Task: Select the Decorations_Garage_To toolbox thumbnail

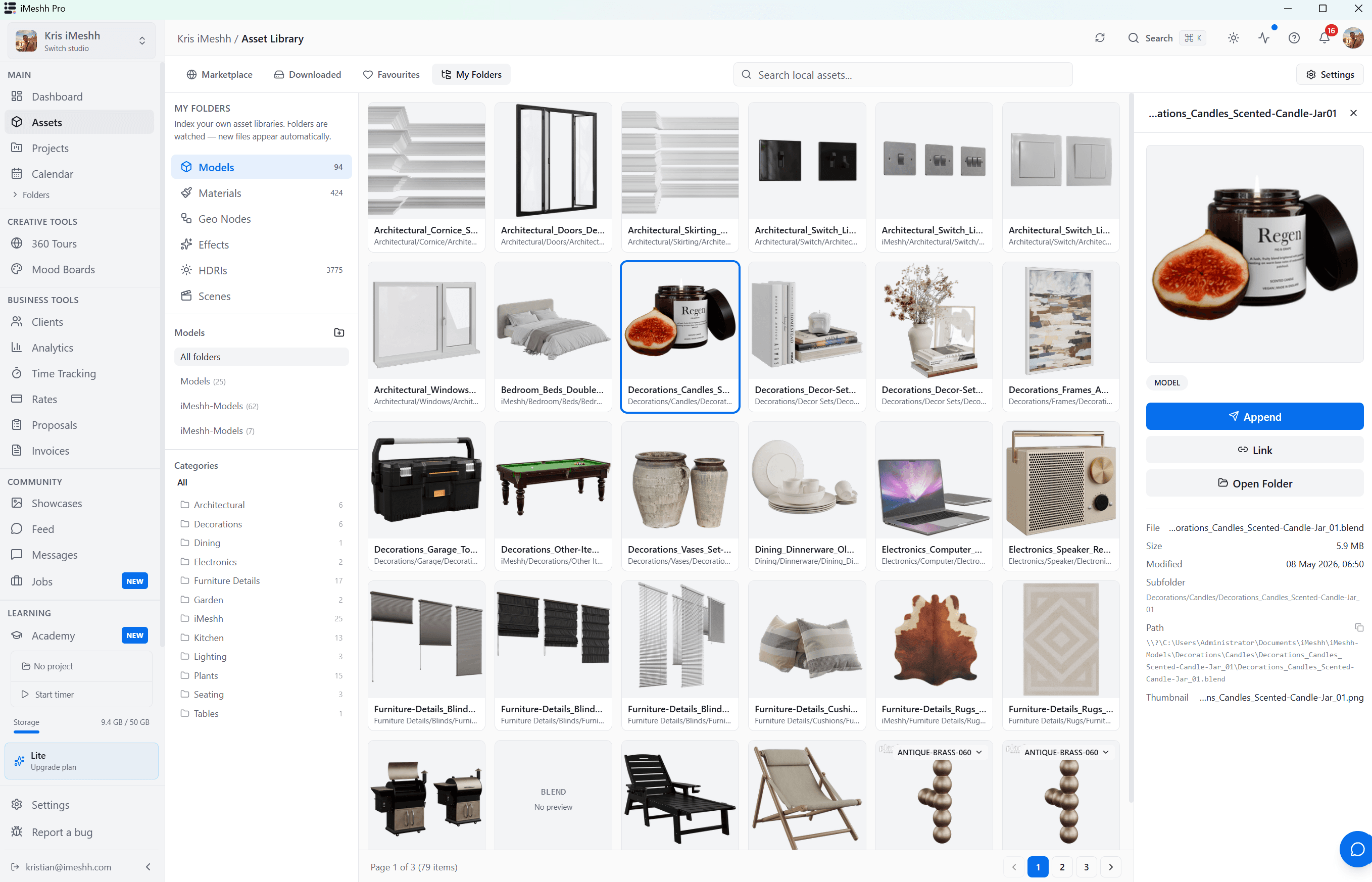Action: tap(426, 480)
